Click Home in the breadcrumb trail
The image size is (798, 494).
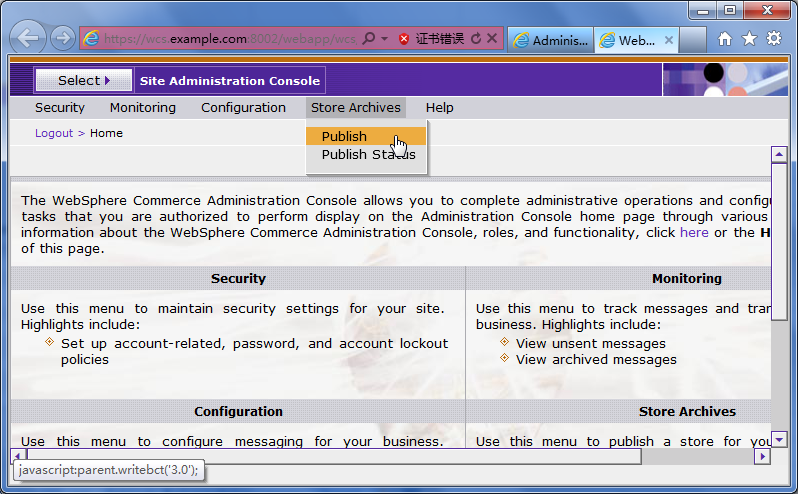[x=106, y=133]
